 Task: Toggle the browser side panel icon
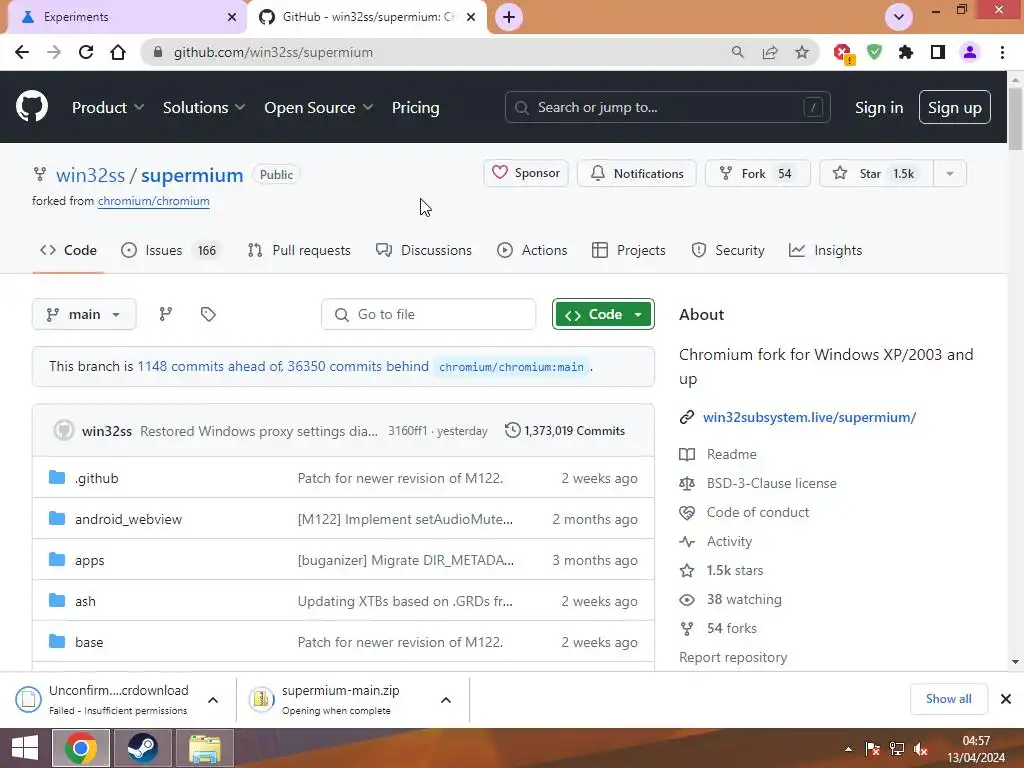coord(938,52)
